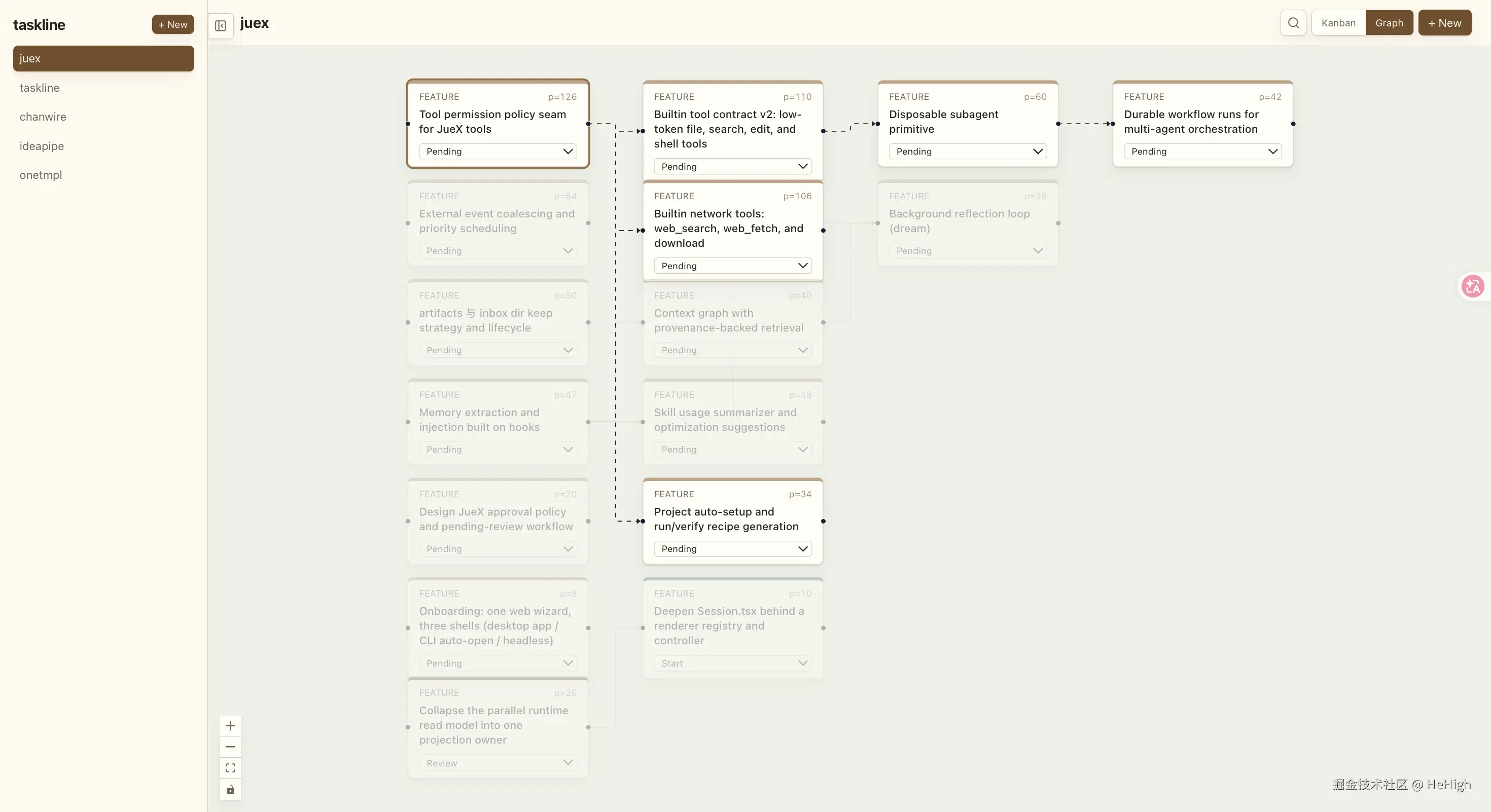This screenshot has width=1491, height=812.
Task: Open status dropdown of Design JueX approval policy
Action: (x=498, y=549)
